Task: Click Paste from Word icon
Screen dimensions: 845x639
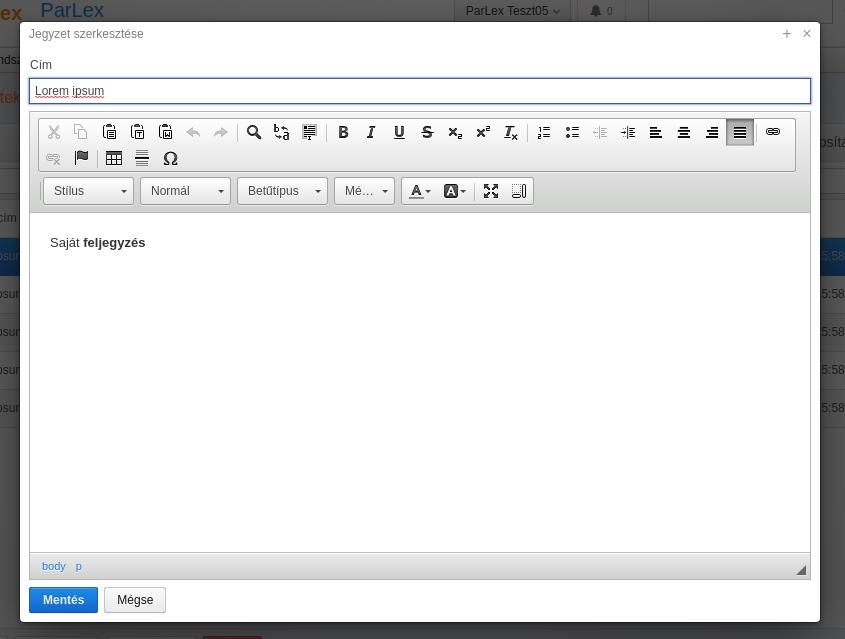Action: pyautogui.click(x=165, y=132)
